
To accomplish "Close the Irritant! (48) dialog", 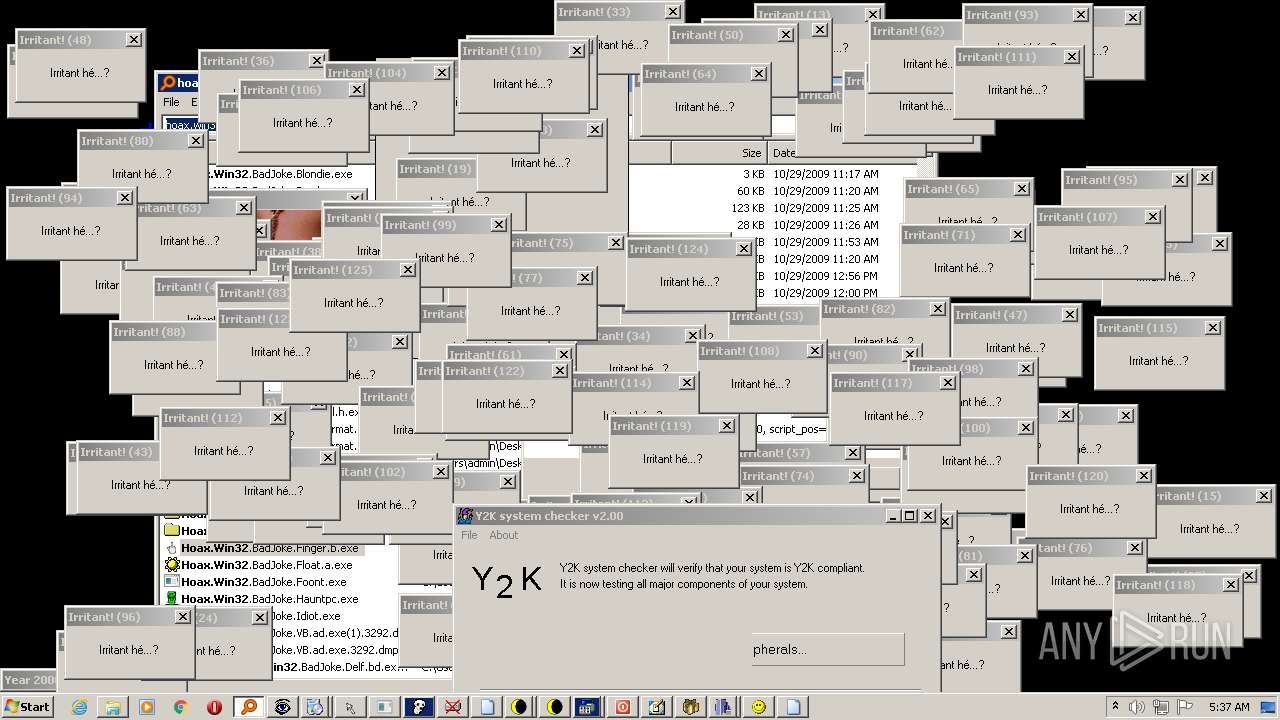I will pos(134,40).
